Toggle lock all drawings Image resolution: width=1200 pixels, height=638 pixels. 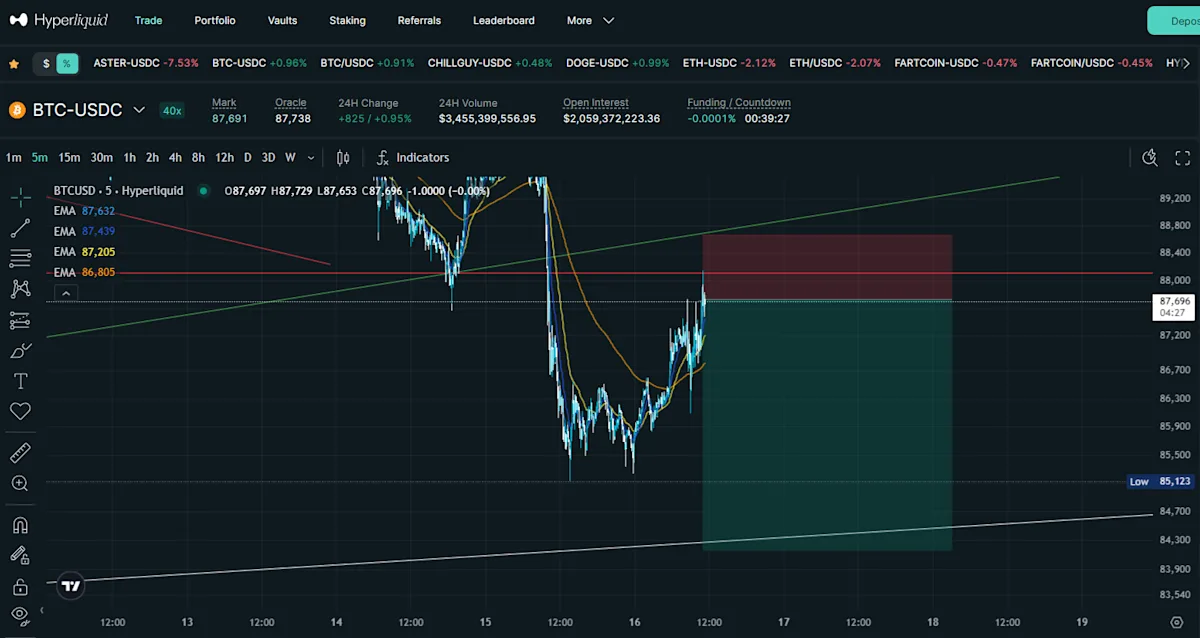coord(20,586)
